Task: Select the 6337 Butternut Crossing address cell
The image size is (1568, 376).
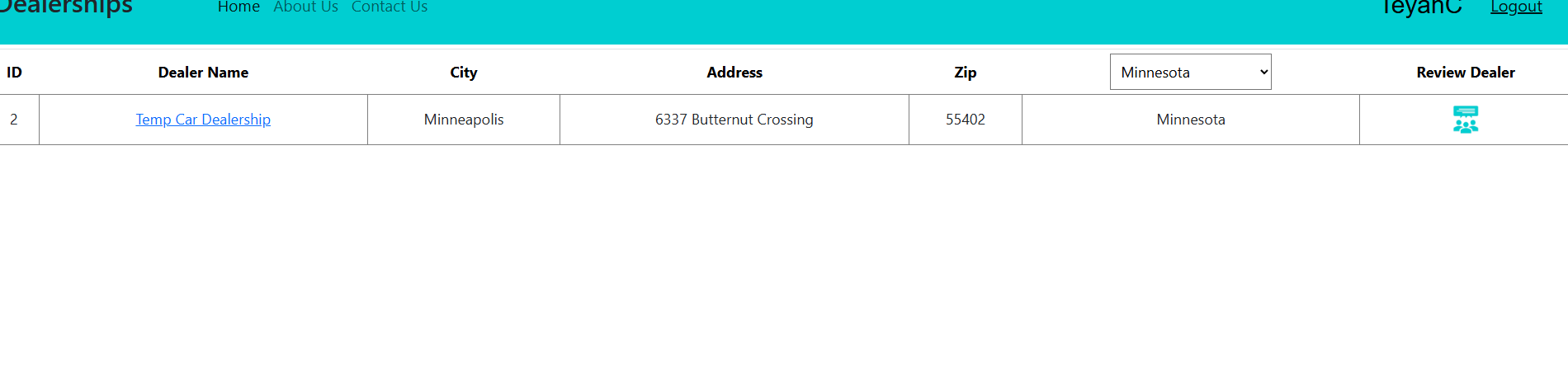Action: click(x=734, y=120)
